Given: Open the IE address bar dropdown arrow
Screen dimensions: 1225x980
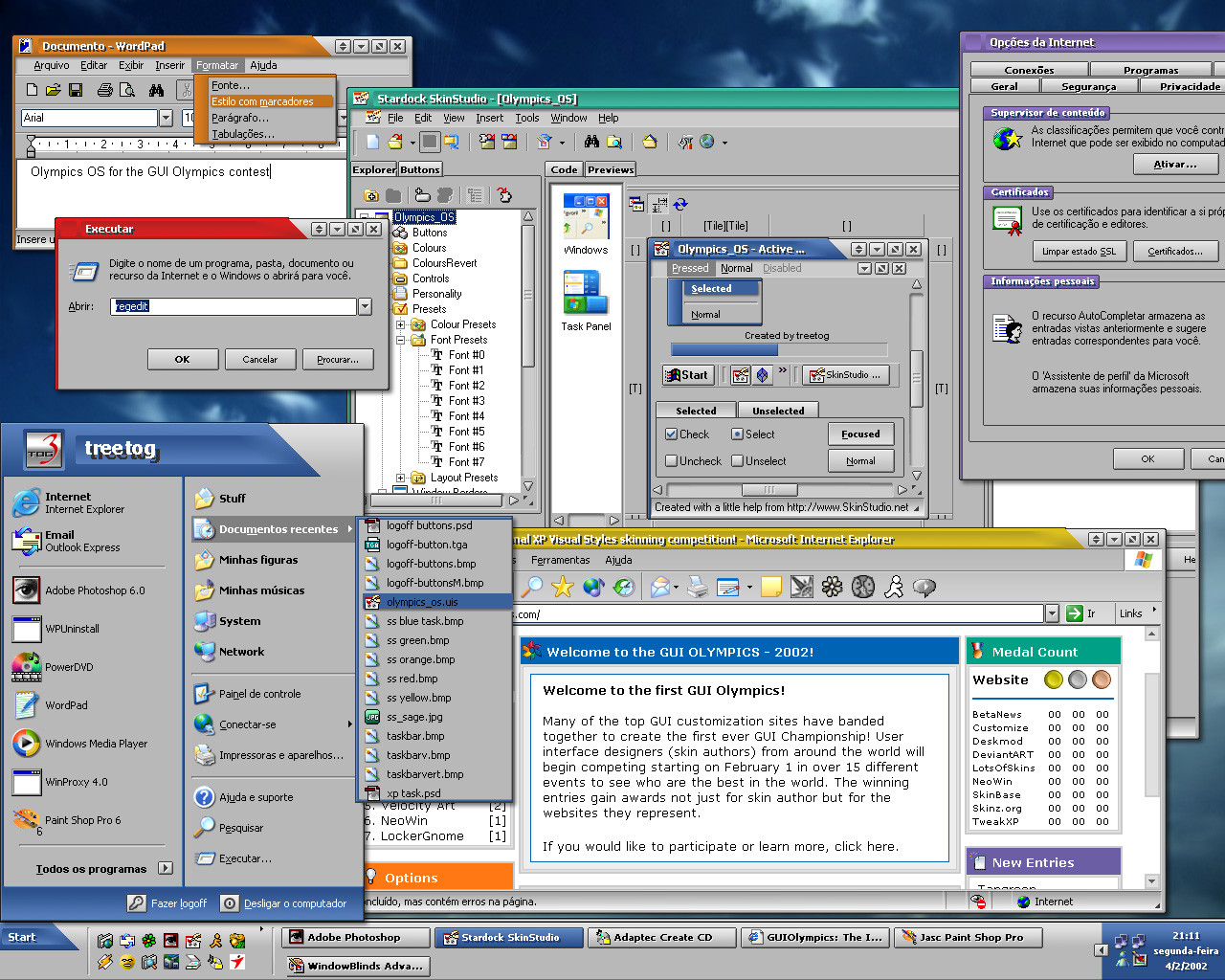Looking at the screenshot, I should click(1052, 613).
